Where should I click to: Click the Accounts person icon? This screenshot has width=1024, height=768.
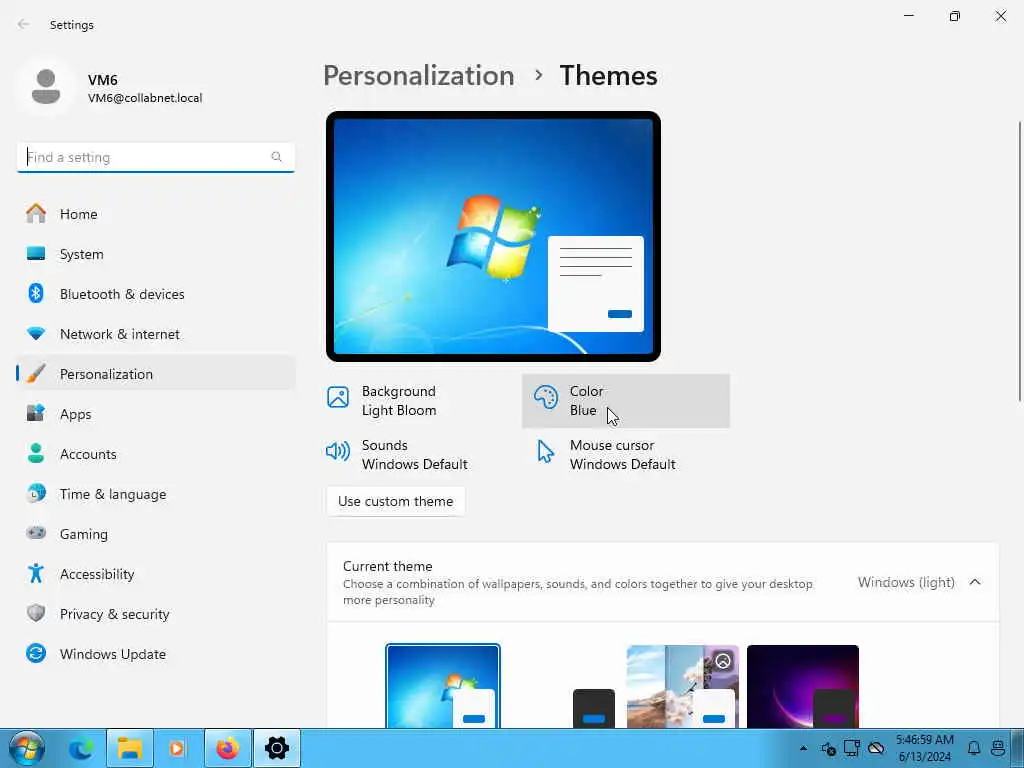[x=36, y=453]
